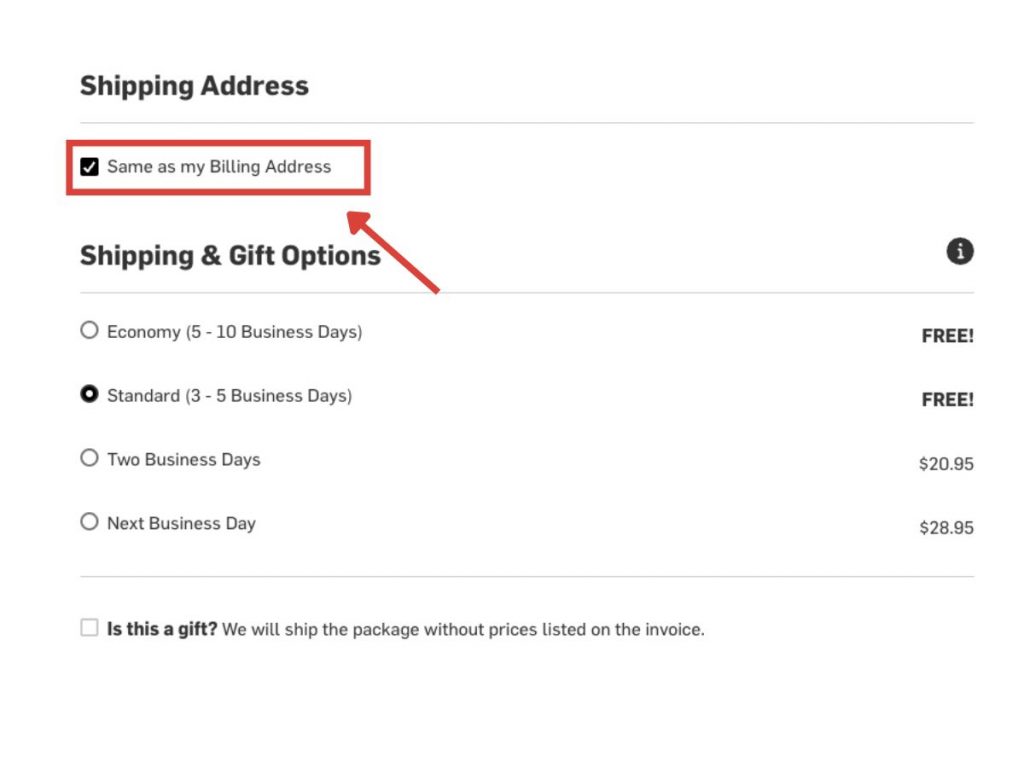This screenshot has height=768, width=1024.
Task: Uncheck the Same as my Billing Address checkbox
Action: pos(90,167)
